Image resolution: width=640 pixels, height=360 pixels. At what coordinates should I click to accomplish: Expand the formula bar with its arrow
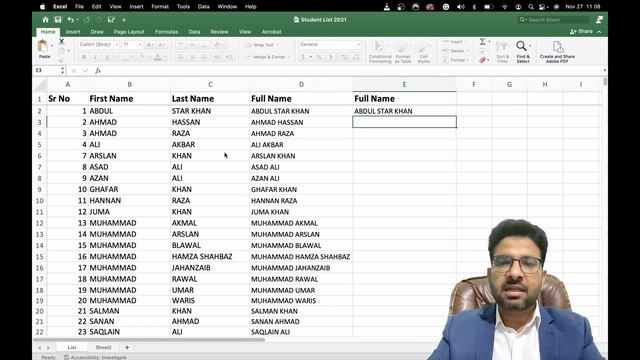(604, 71)
